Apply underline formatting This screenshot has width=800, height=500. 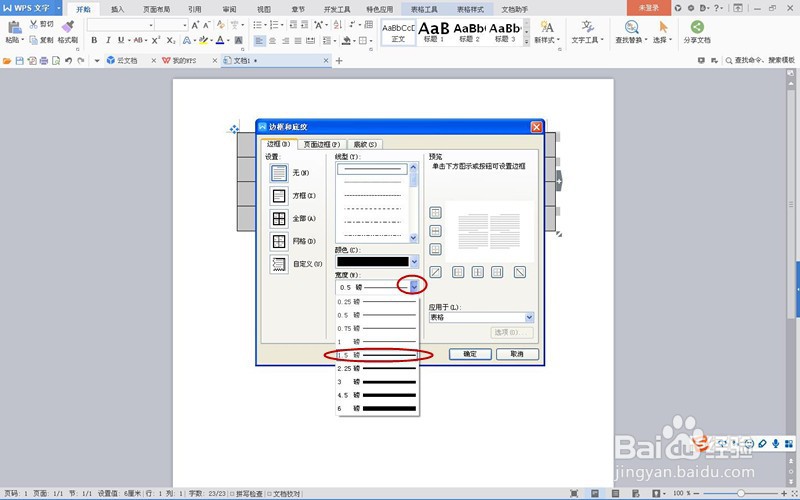tap(121, 40)
